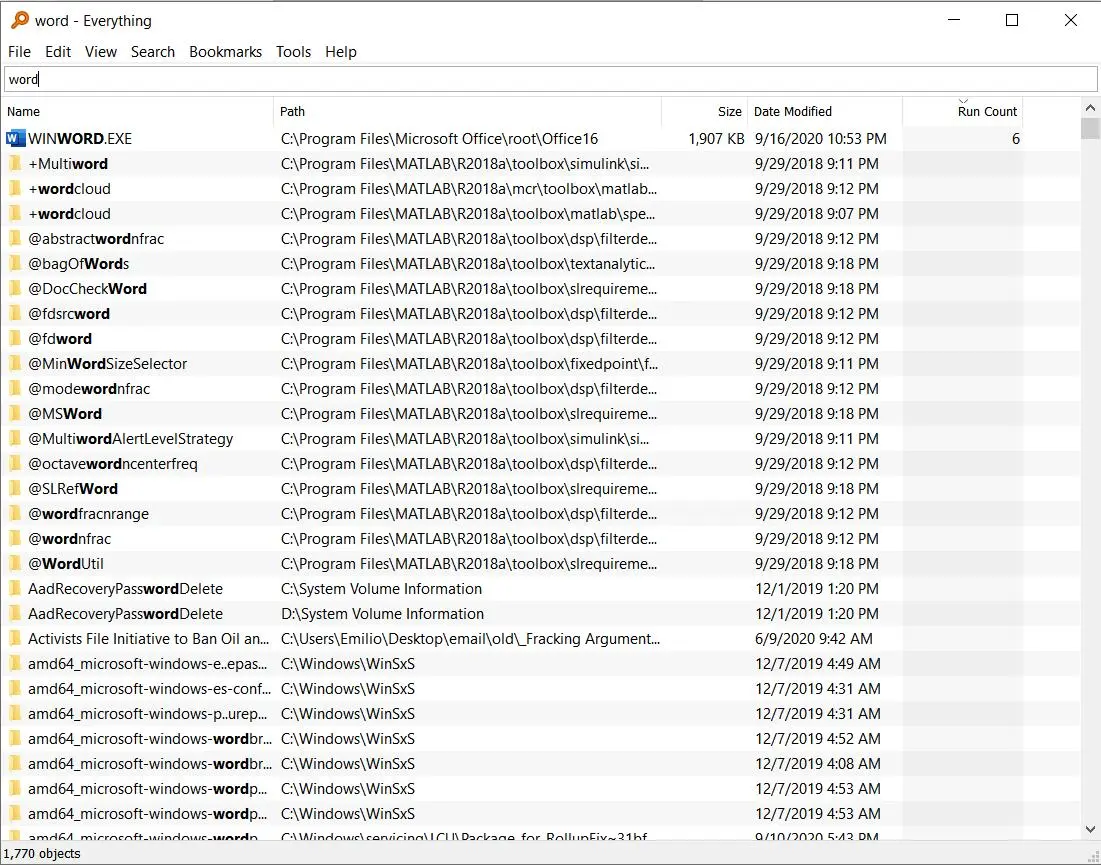Open the File menu
This screenshot has width=1101, height=865.
(x=19, y=52)
